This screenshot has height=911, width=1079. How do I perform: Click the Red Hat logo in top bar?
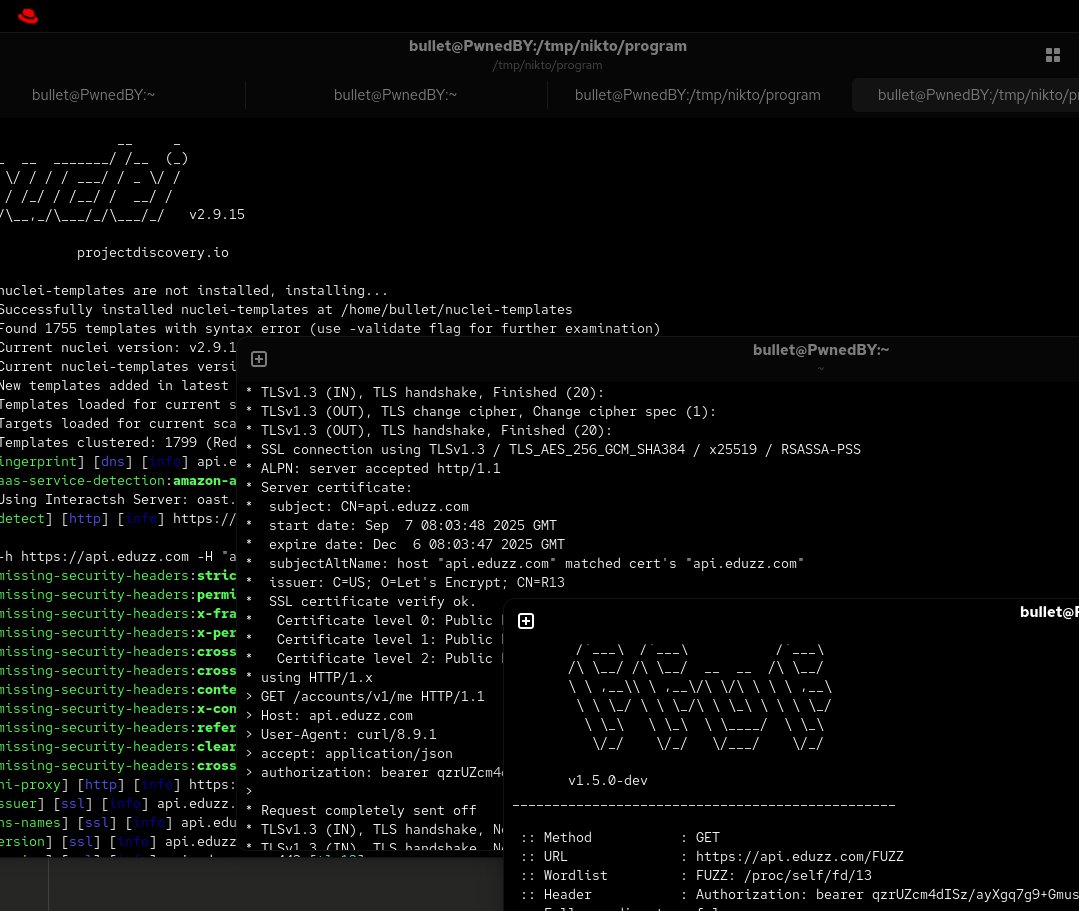coord(28,16)
